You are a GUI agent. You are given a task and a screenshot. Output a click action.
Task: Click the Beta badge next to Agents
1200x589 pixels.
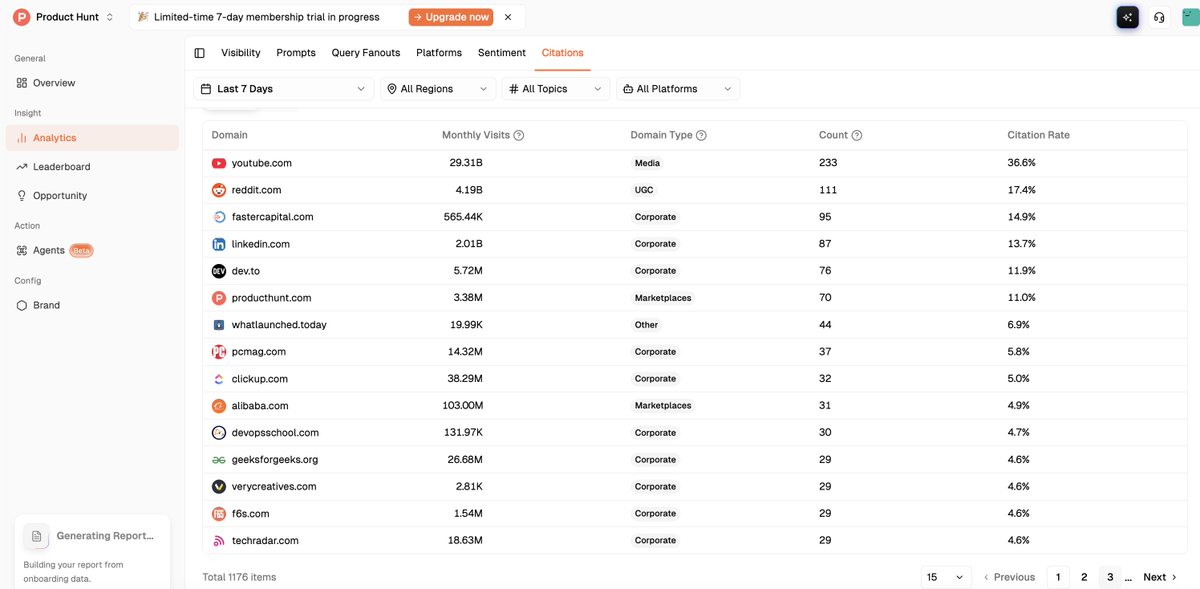click(81, 251)
